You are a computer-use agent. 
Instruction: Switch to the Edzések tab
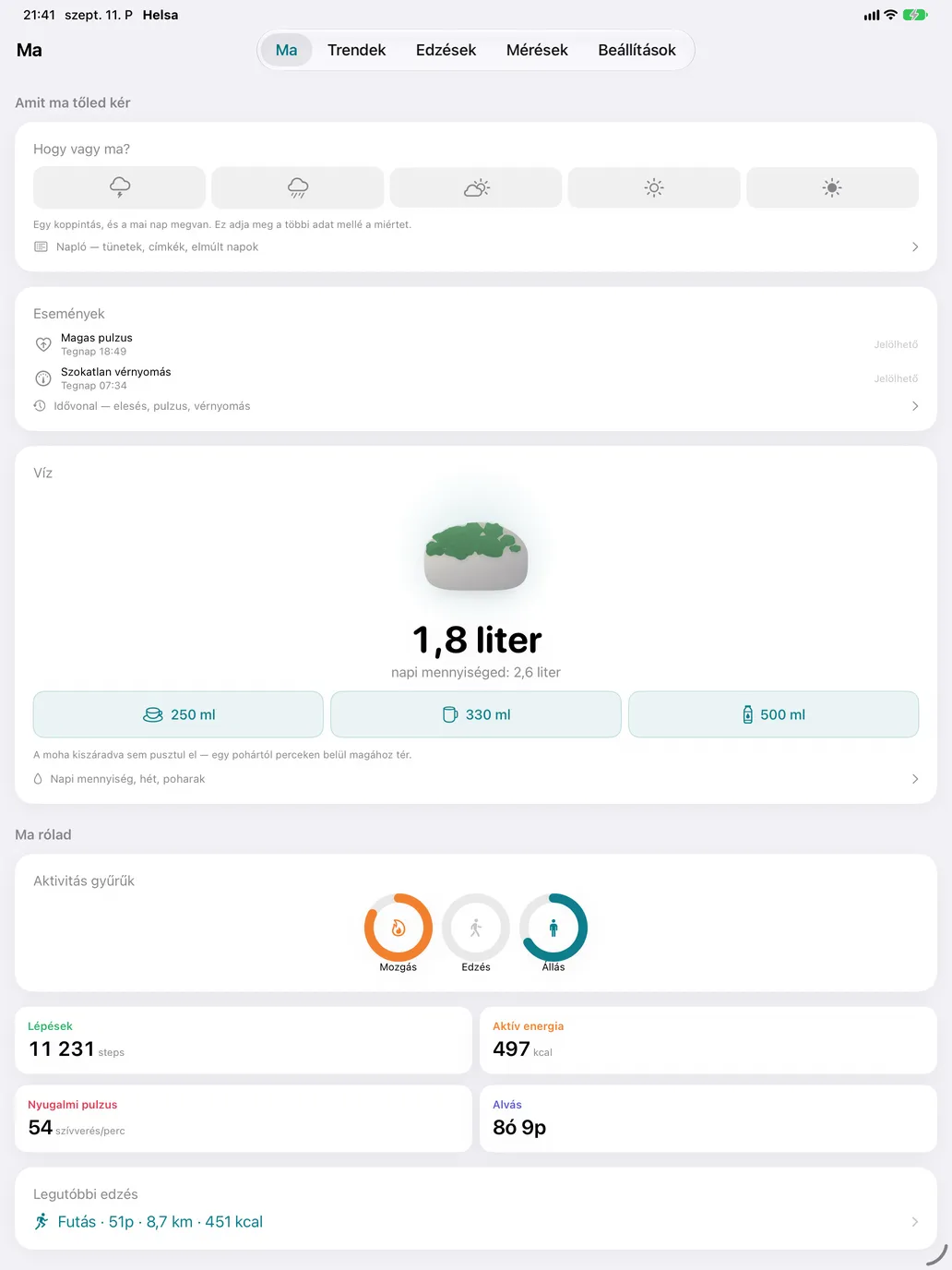(x=446, y=50)
